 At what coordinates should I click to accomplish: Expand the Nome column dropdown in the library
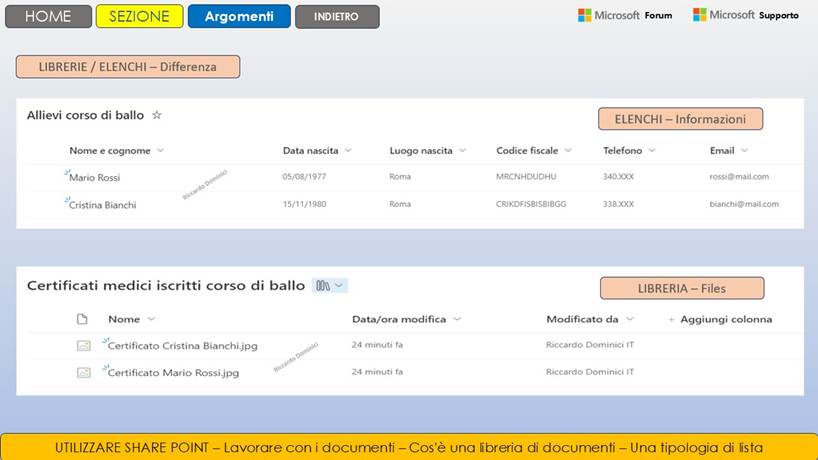[x=151, y=319]
